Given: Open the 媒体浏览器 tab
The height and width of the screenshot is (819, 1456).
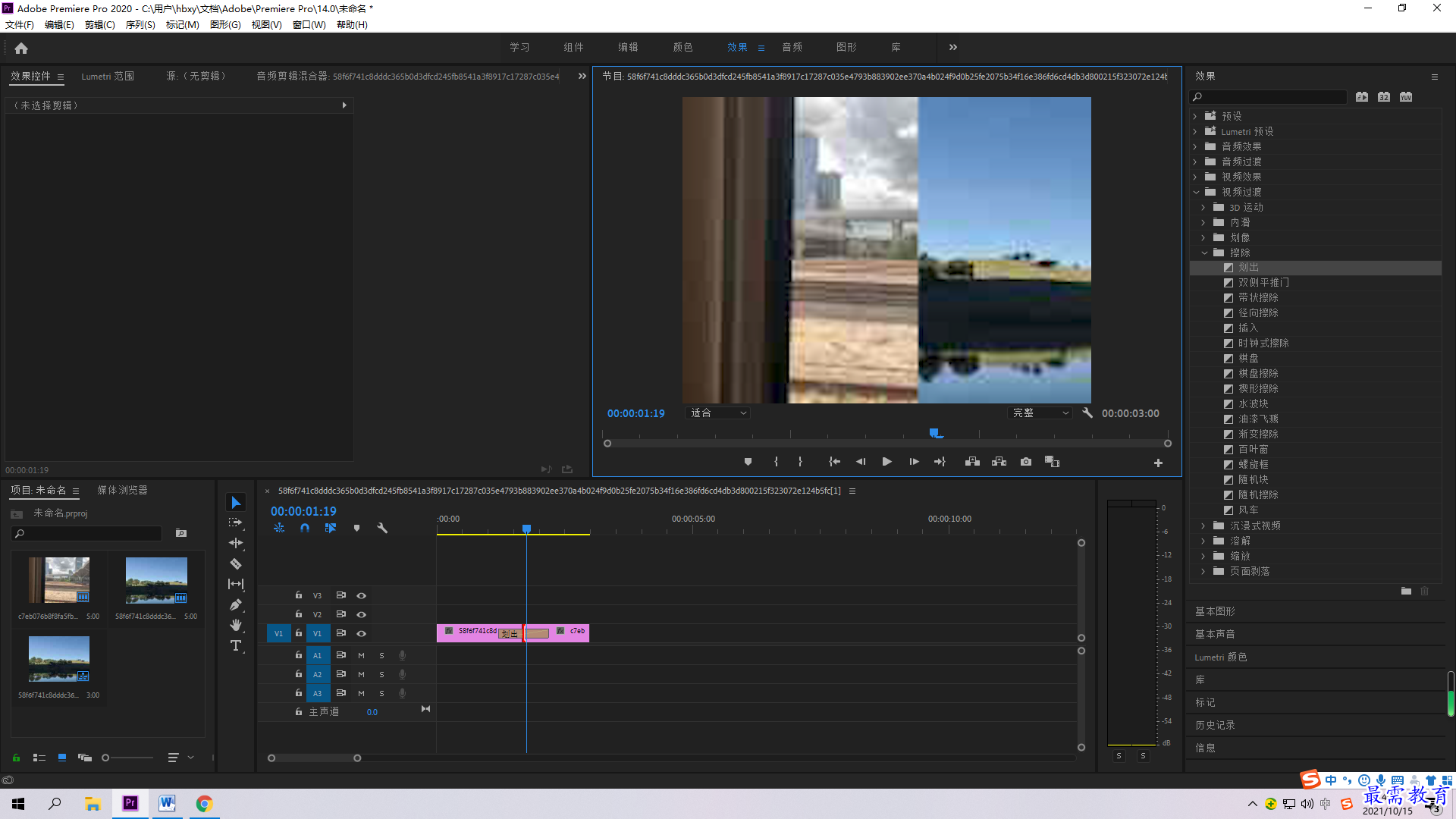Looking at the screenshot, I should 122,491.
